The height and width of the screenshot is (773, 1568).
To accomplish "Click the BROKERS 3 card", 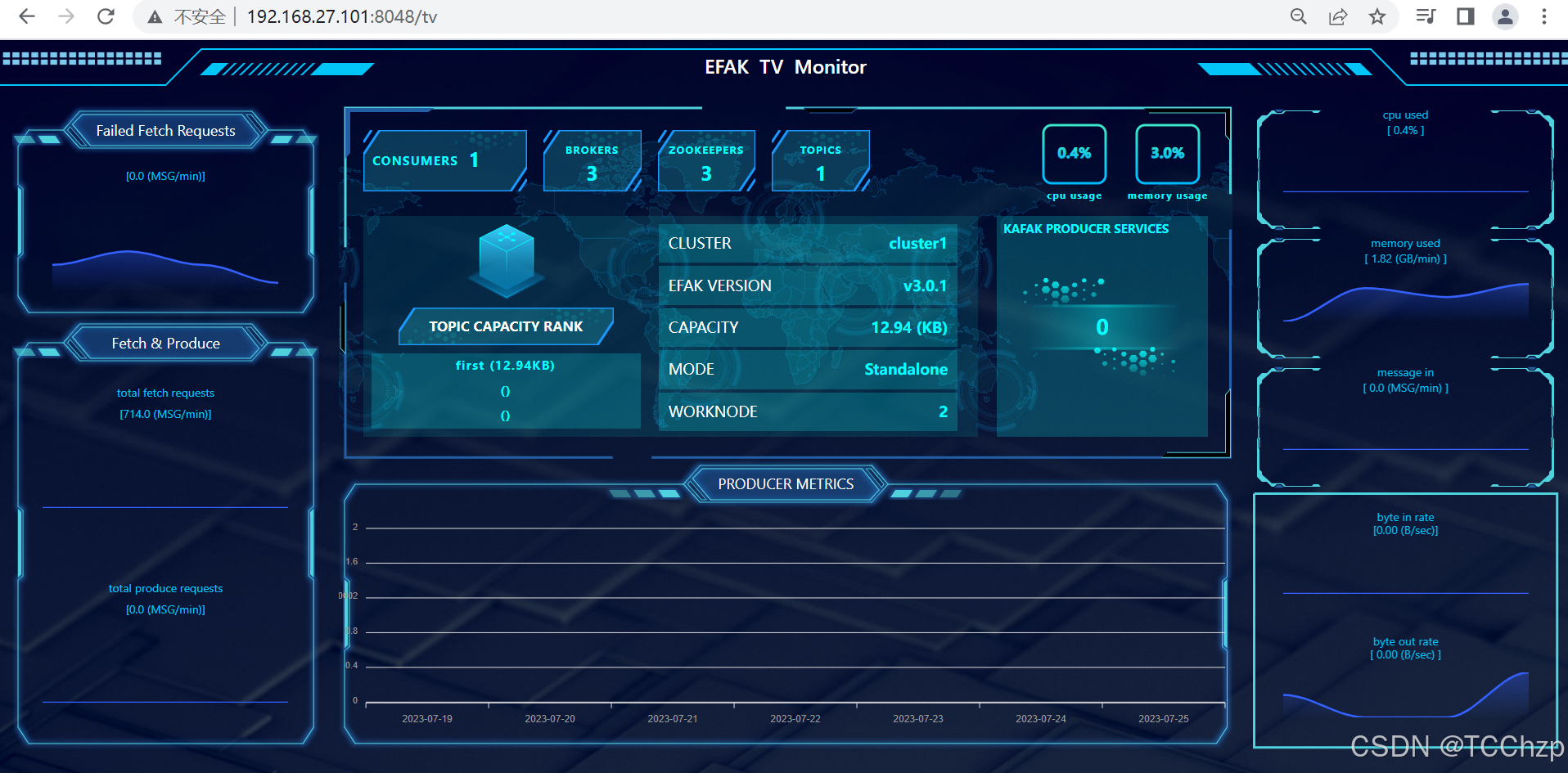I will [592, 160].
